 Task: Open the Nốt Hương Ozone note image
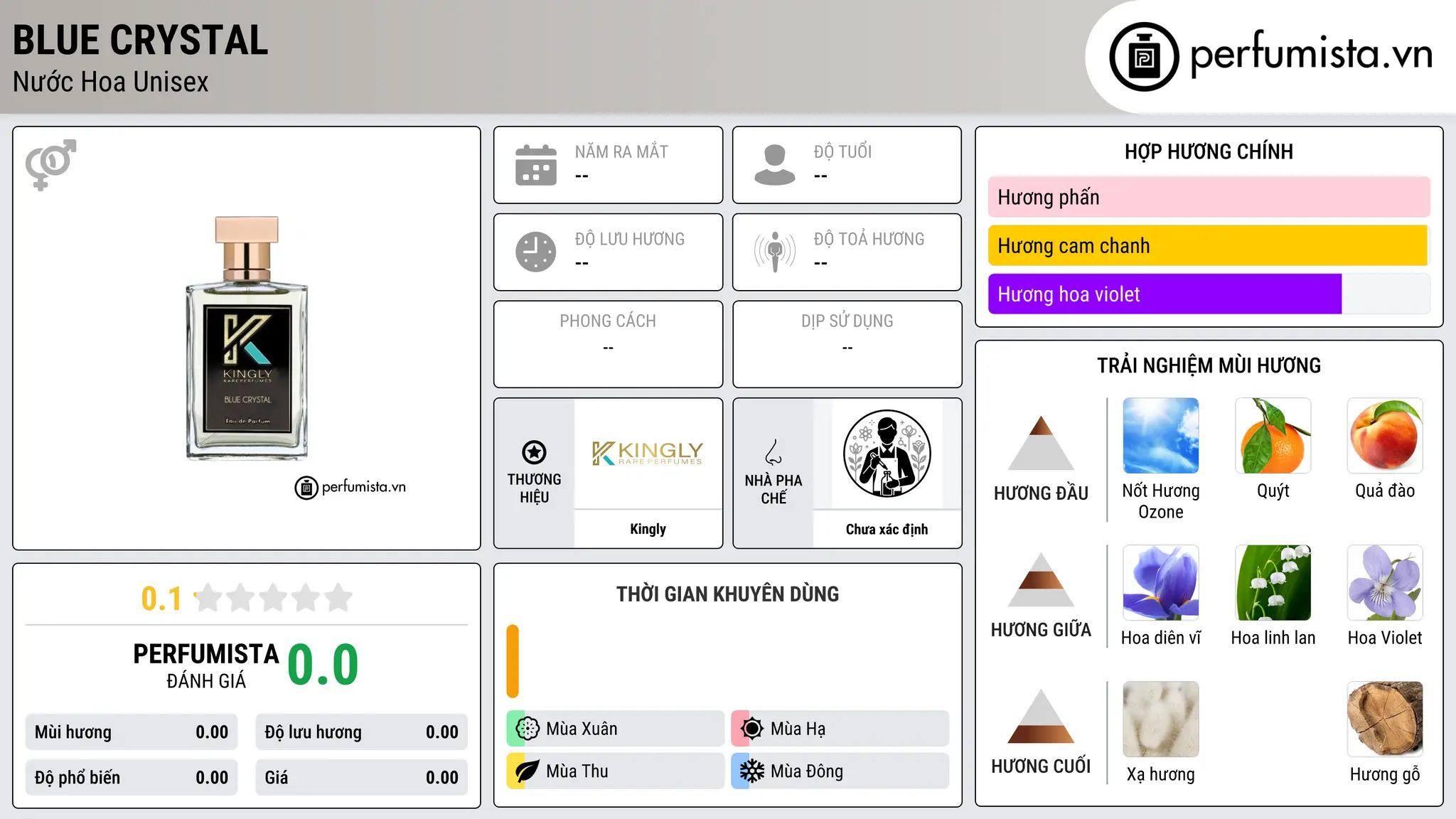[x=1161, y=436]
